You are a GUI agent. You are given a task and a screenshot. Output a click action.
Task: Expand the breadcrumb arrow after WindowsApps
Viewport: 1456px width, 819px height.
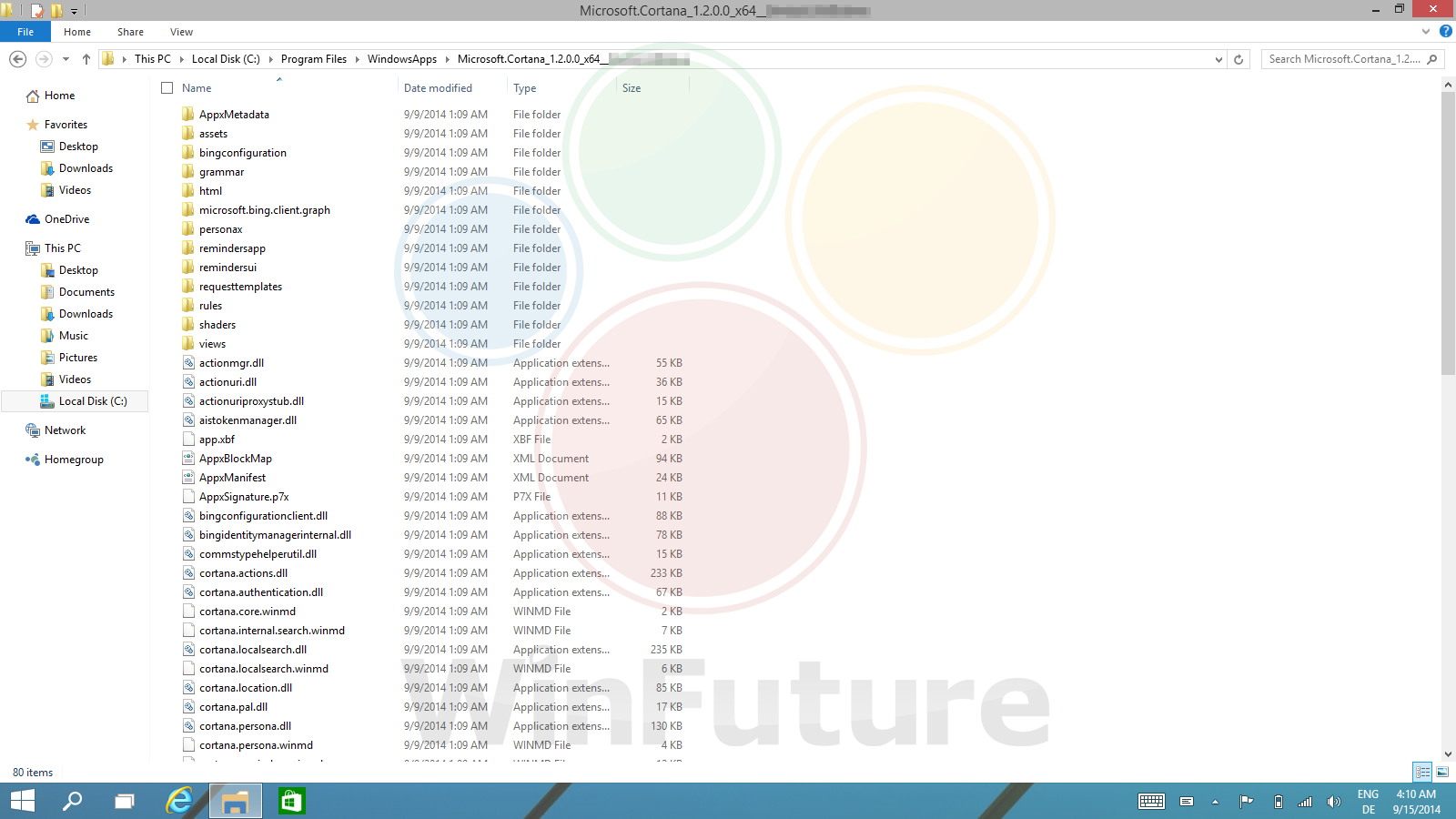tap(447, 59)
